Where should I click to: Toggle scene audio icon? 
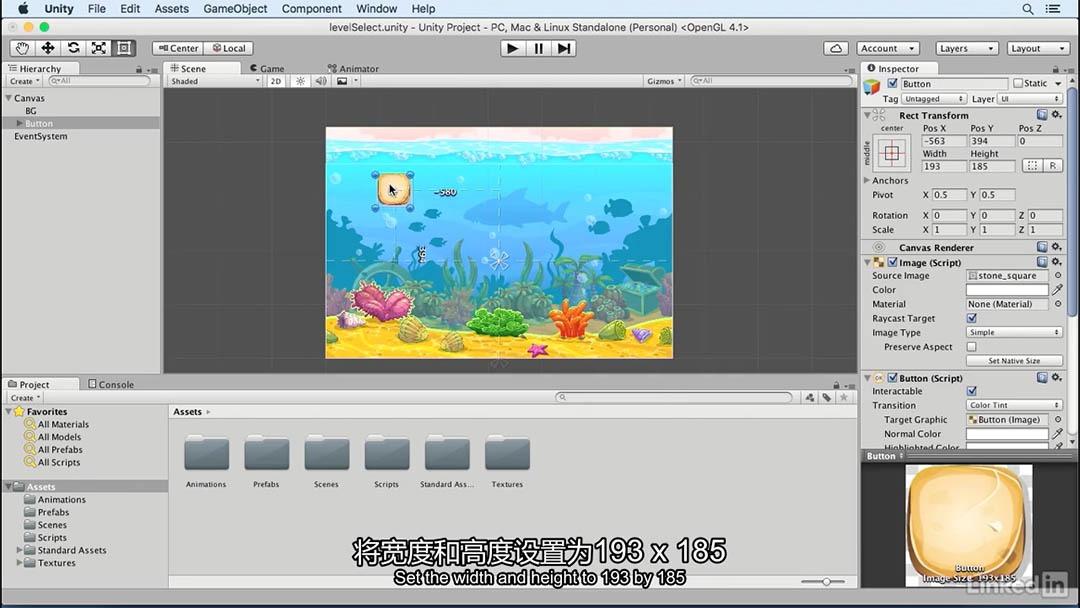321,81
